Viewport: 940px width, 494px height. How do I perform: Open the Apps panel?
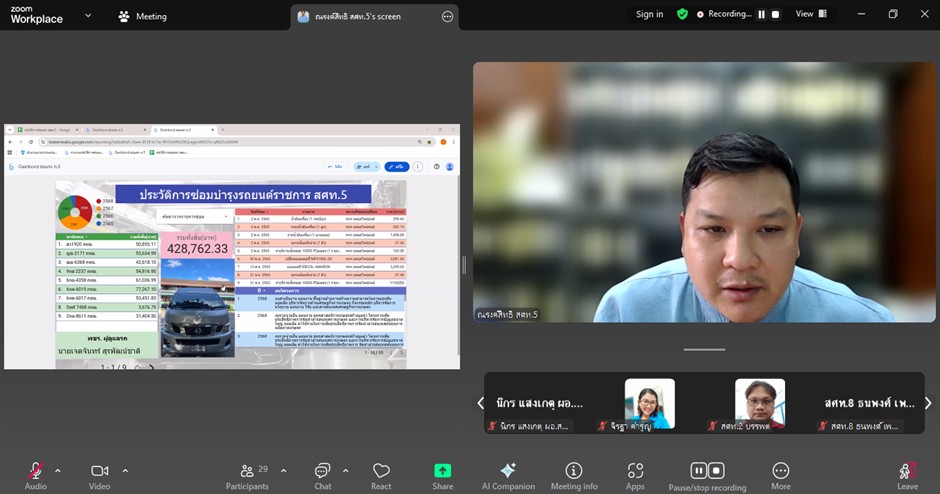pyautogui.click(x=635, y=471)
